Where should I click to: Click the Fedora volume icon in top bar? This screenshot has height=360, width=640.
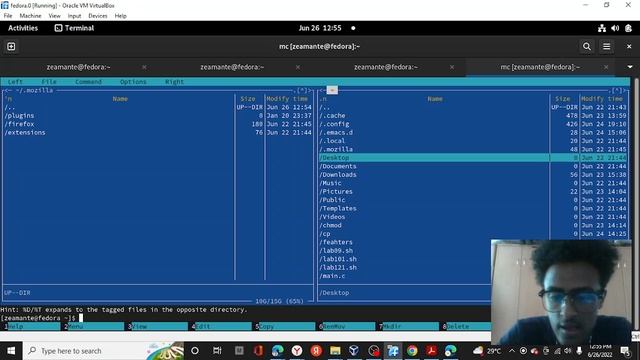(615, 28)
